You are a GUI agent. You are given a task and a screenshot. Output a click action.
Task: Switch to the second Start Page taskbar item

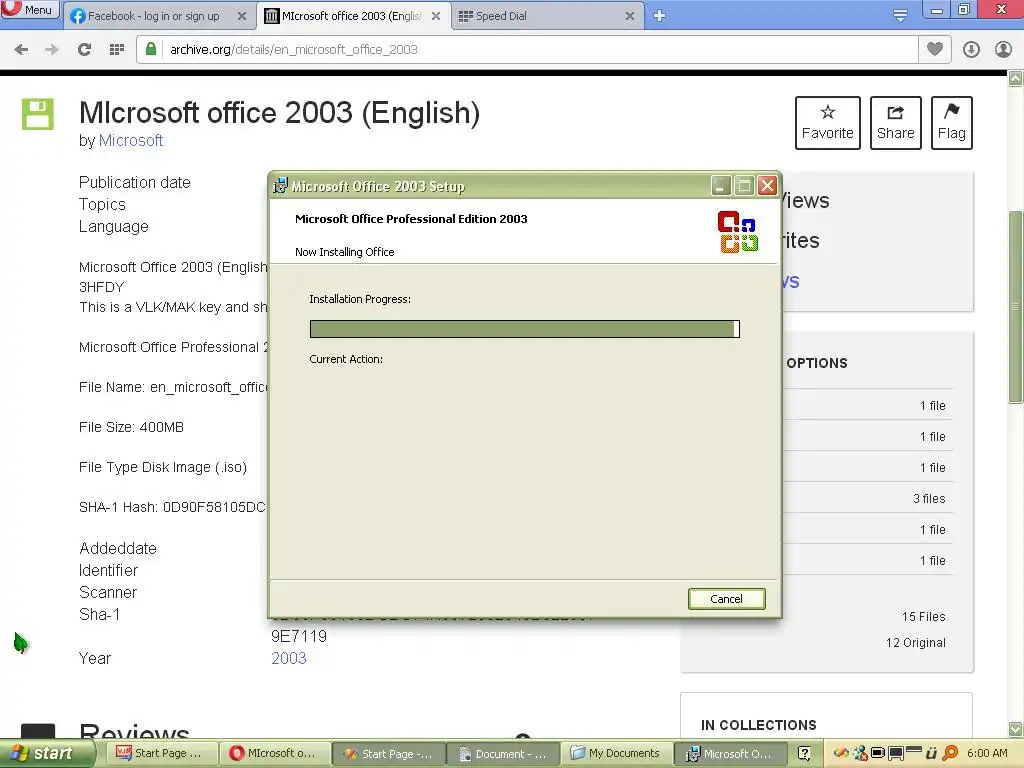pyautogui.click(x=389, y=753)
